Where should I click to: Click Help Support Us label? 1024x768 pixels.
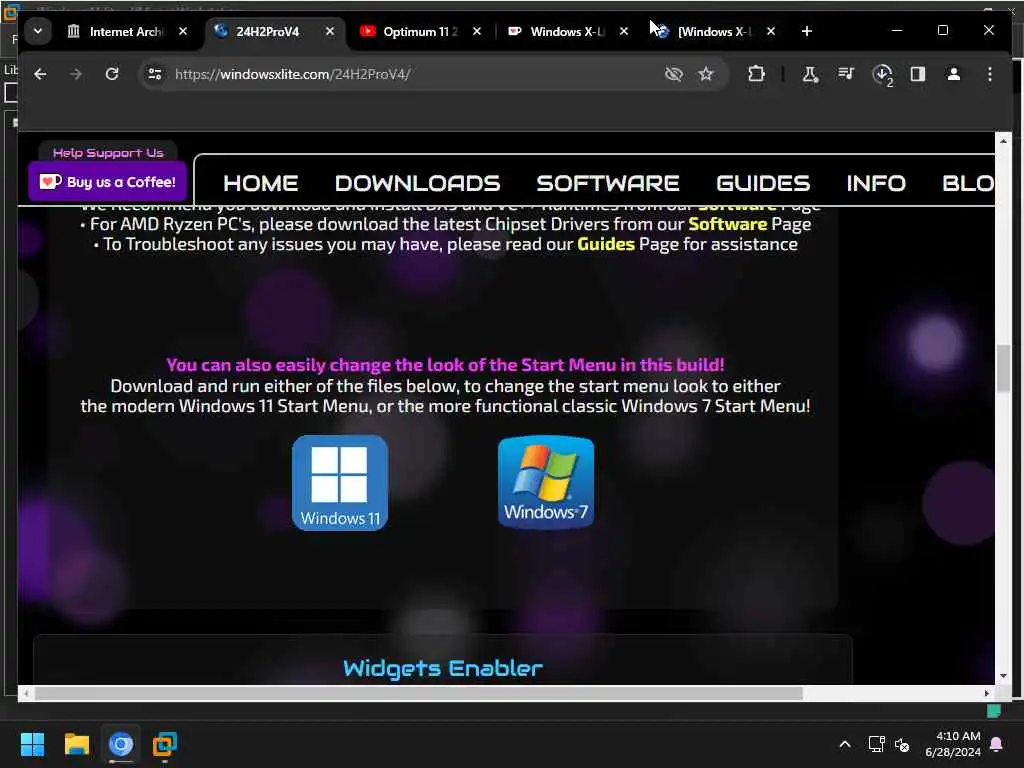coord(108,153)
